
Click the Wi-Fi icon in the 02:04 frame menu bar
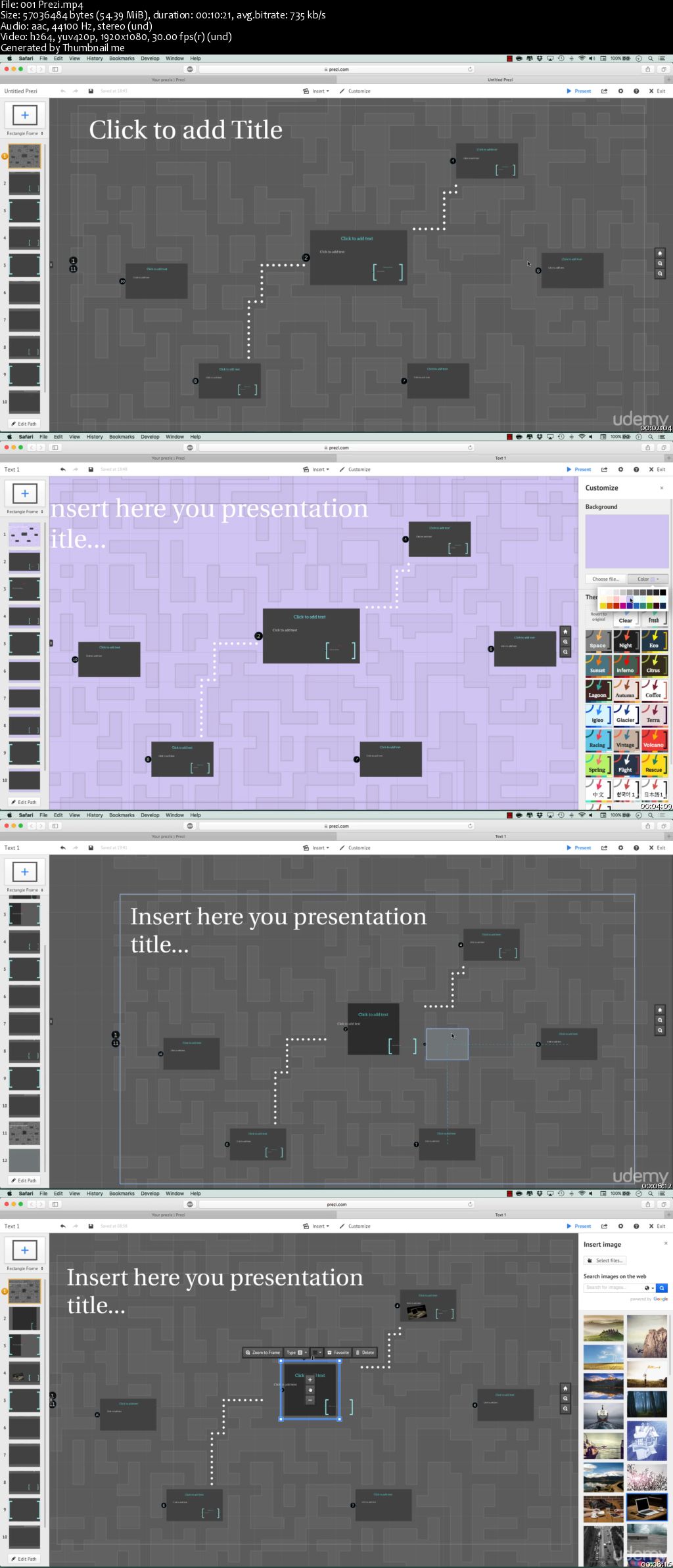[582, 58]
